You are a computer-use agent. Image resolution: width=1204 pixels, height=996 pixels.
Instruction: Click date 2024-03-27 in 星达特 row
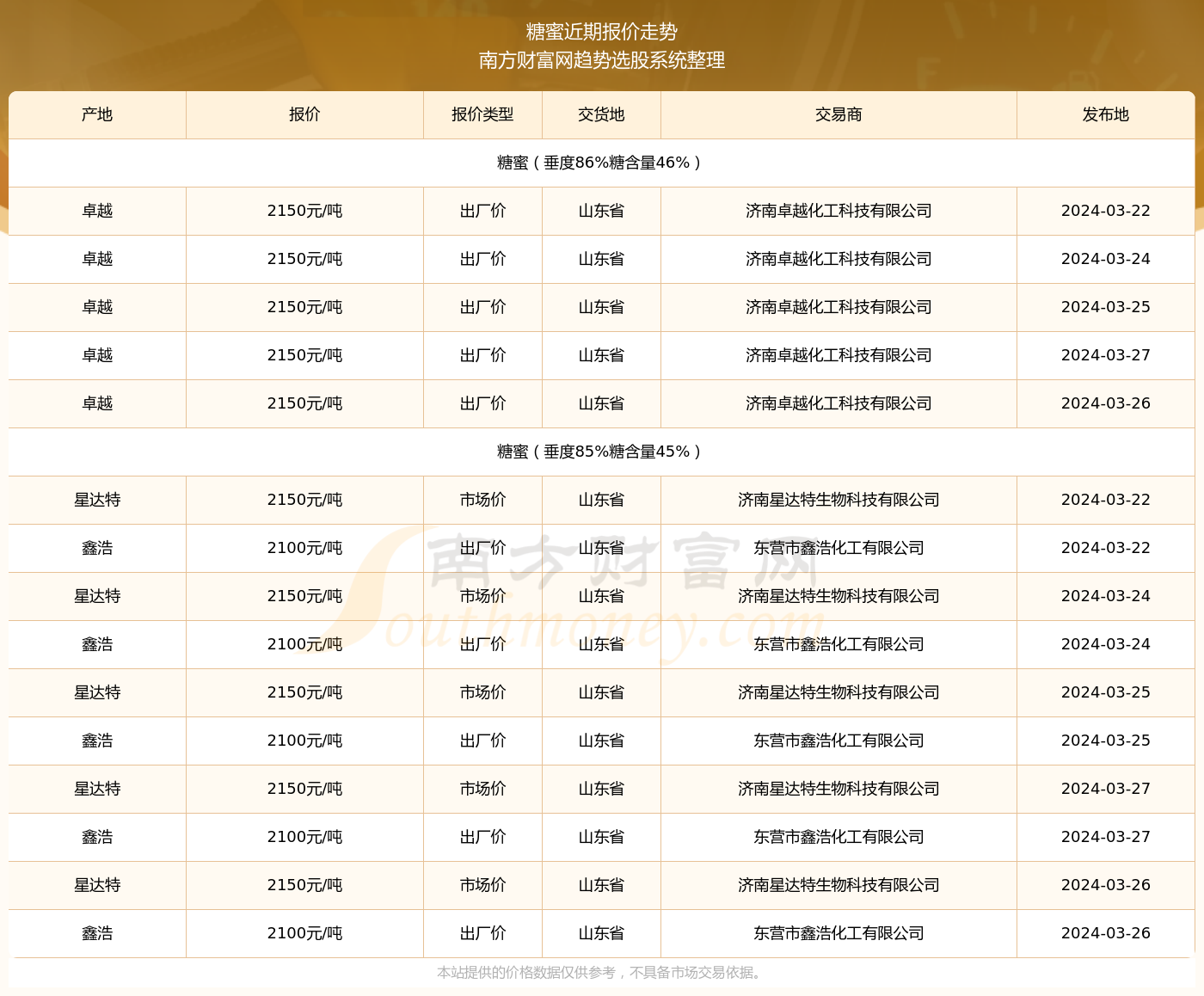[1105, 789]
